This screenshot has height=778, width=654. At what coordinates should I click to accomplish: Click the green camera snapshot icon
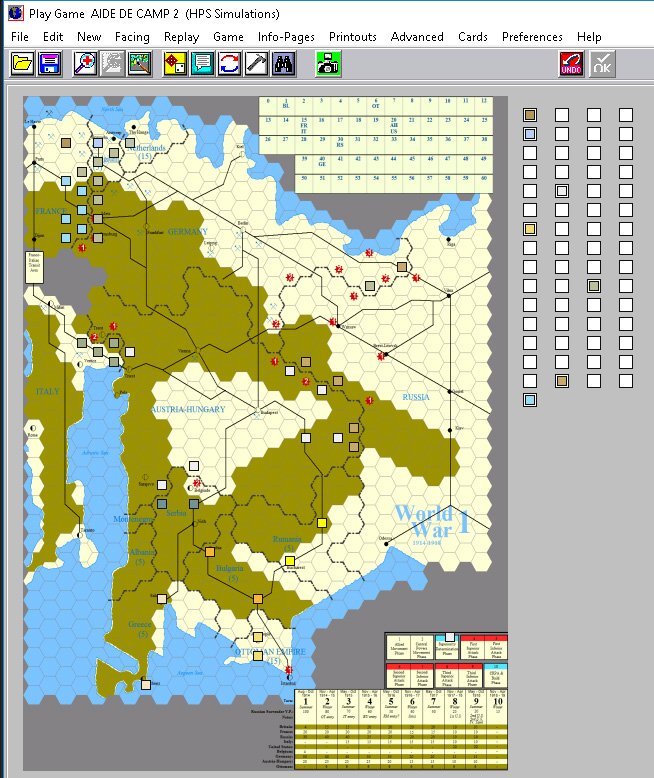[x=328, y=63]
